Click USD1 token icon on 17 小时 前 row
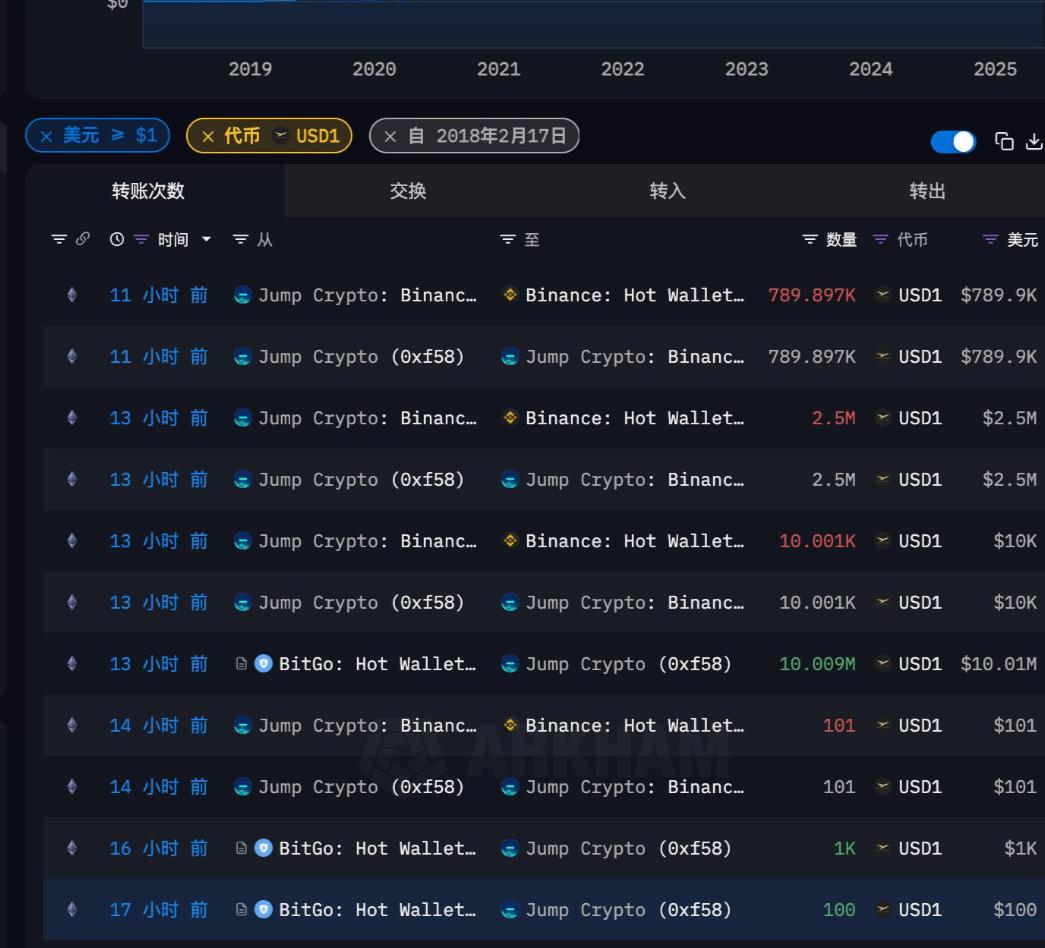1045x948 pixels. tap(882, 909)
